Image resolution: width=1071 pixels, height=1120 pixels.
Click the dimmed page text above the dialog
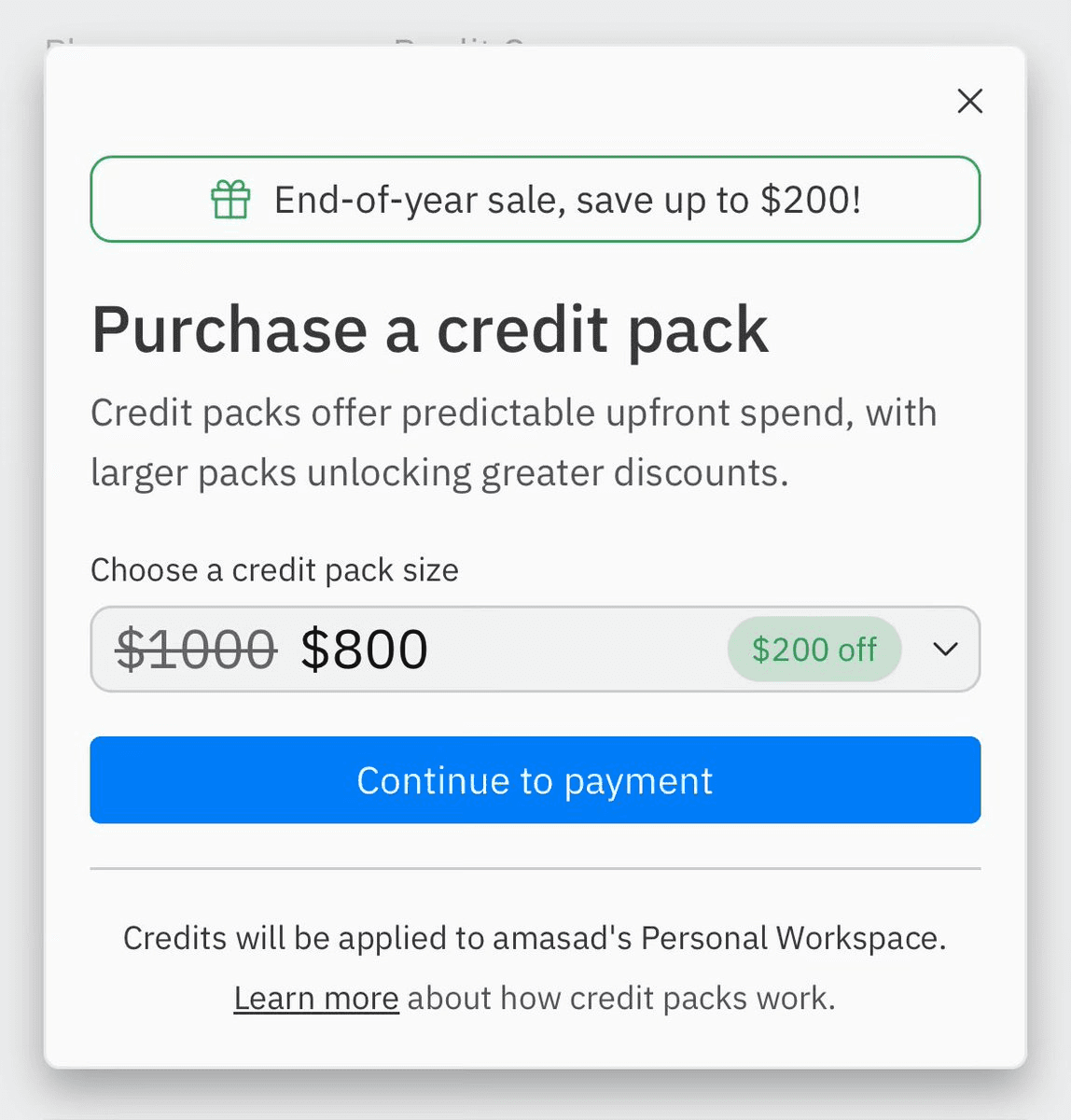(x=285, y=41)
